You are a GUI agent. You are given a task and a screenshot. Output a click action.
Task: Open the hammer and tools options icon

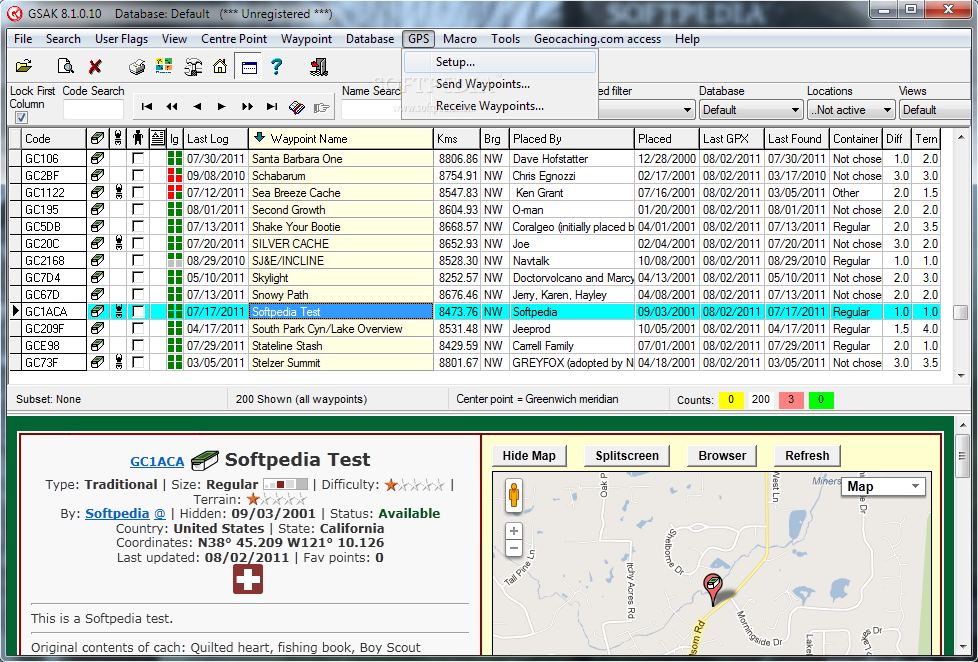pos(193,66)
